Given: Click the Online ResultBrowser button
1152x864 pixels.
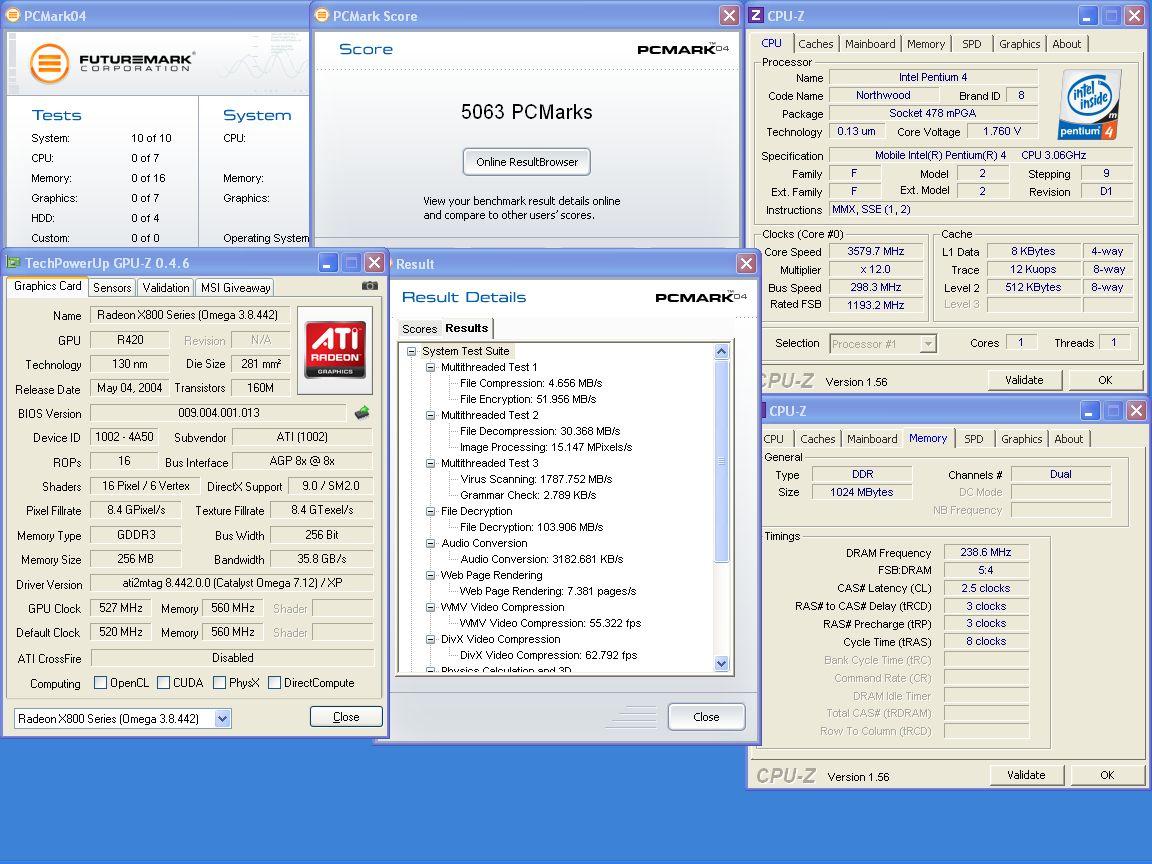Looking at the screenshot, I should (x=527, y=162).
